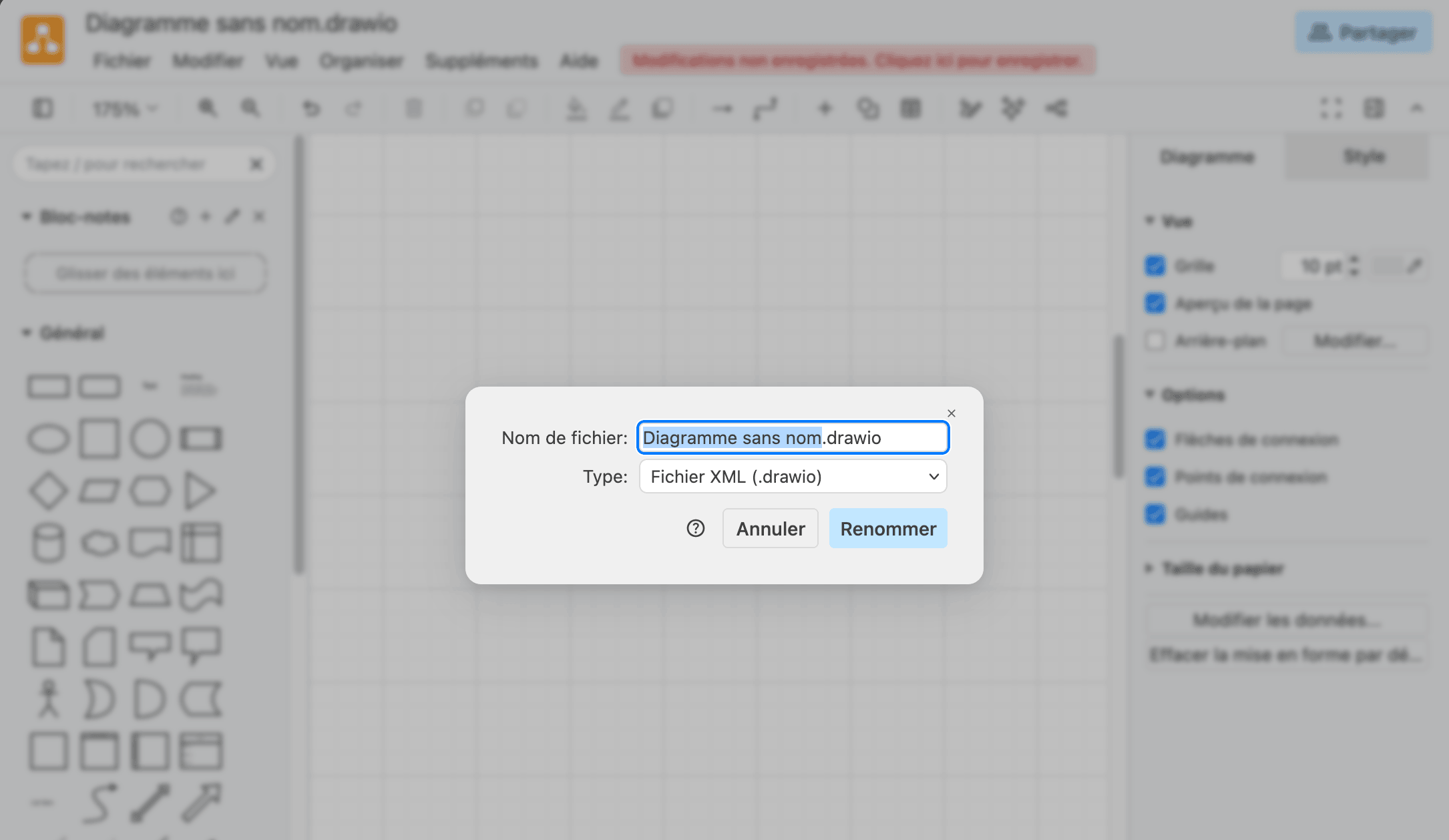
Task: Click the Renommer button in the dialog
Action: tap(887, 528)
